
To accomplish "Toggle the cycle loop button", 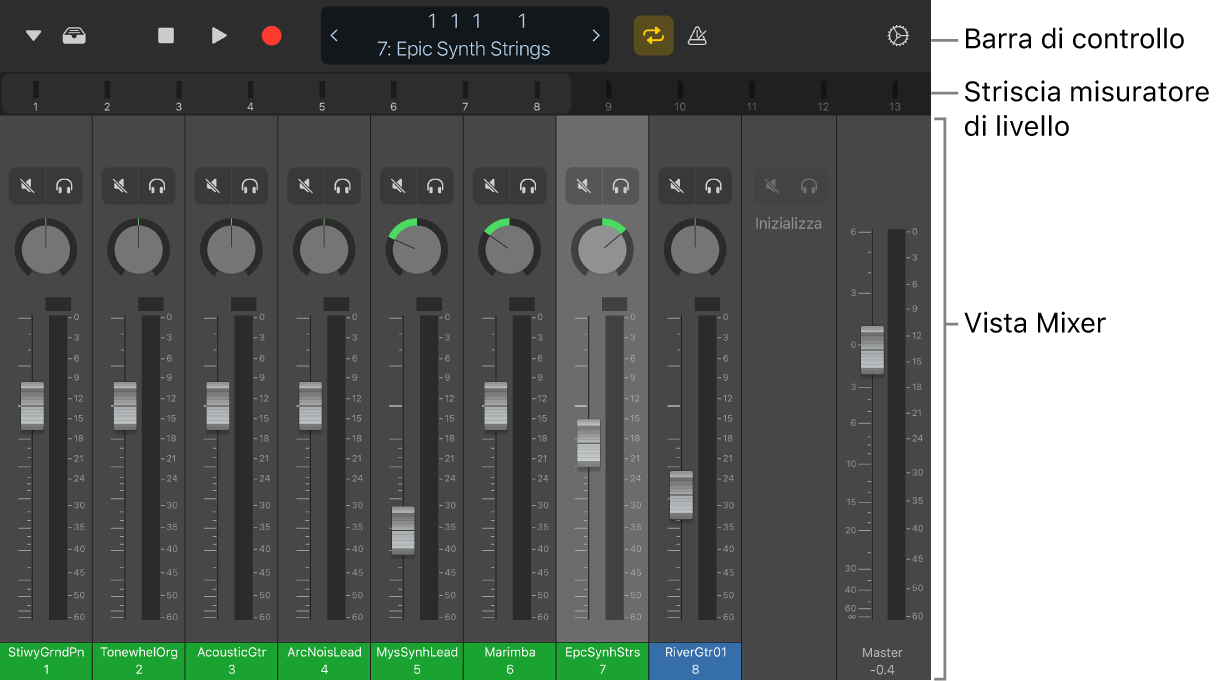I will (x=653, y=35).
